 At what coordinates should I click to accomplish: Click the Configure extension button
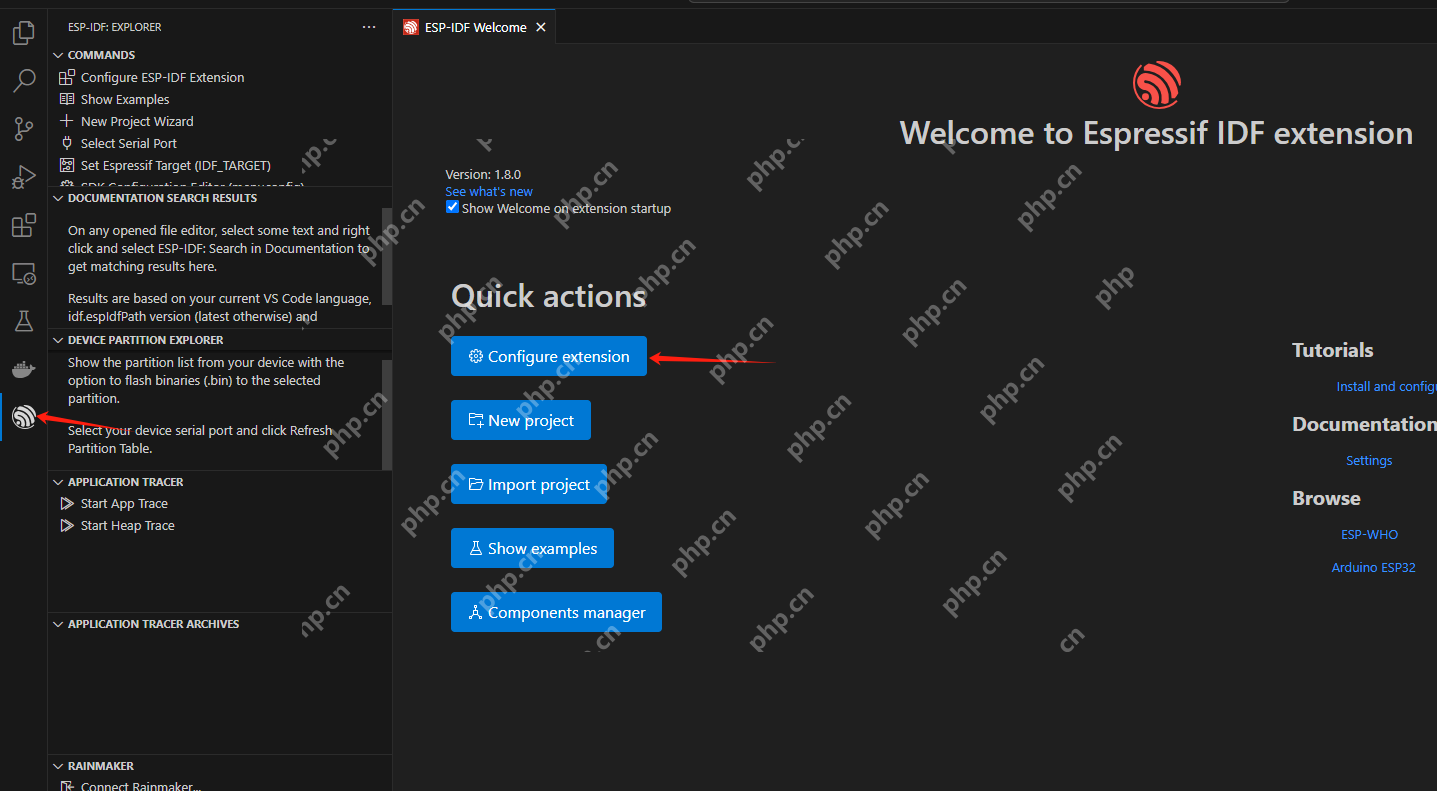coord(549,355)
